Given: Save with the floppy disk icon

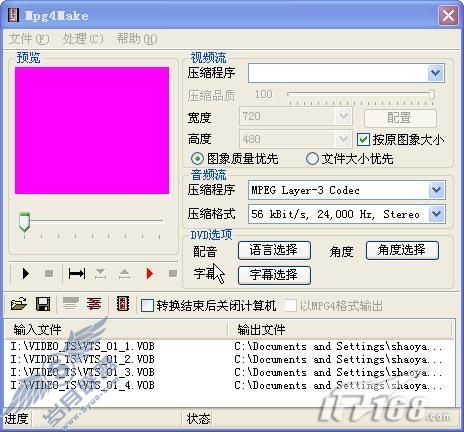Looking at the screenshot, I should pyautogui.click(x=43, y=304).
